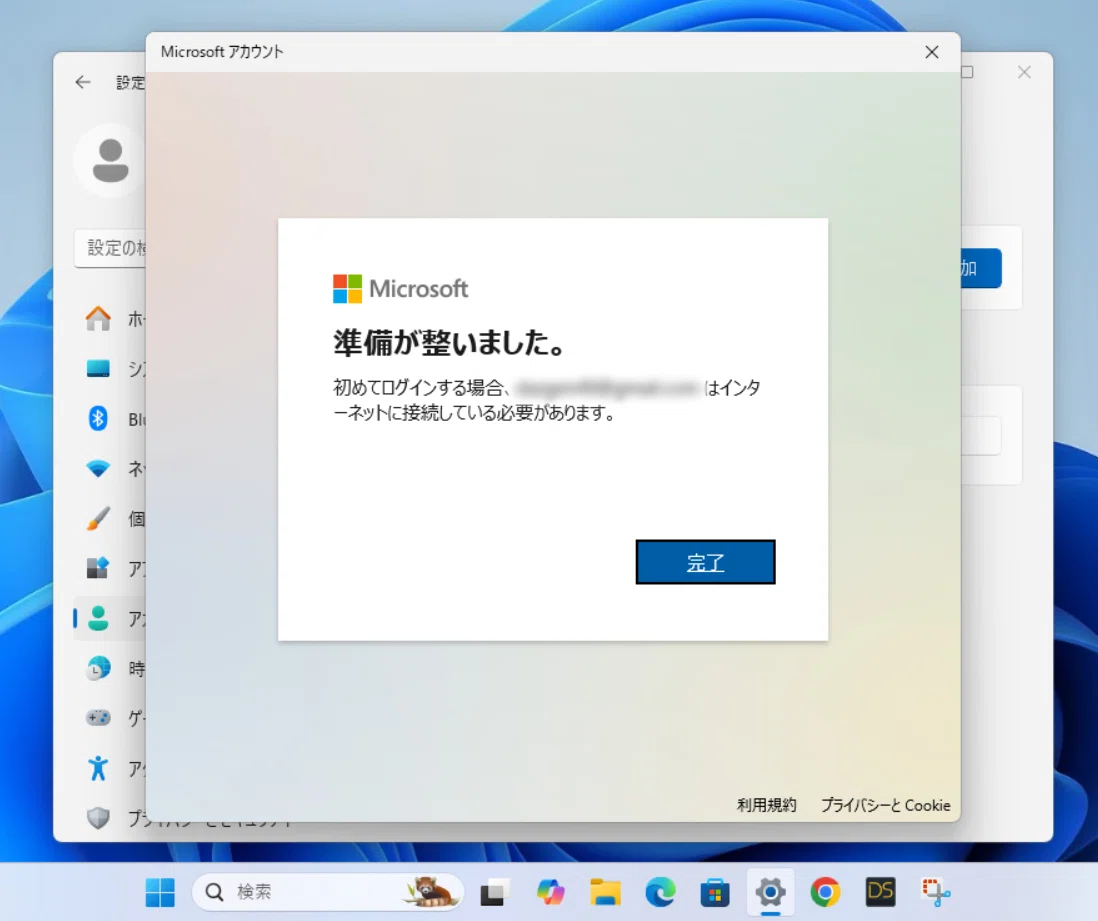Click the taskbar 検索 search box
This screenshot has height=921, width=1098.
327,892
